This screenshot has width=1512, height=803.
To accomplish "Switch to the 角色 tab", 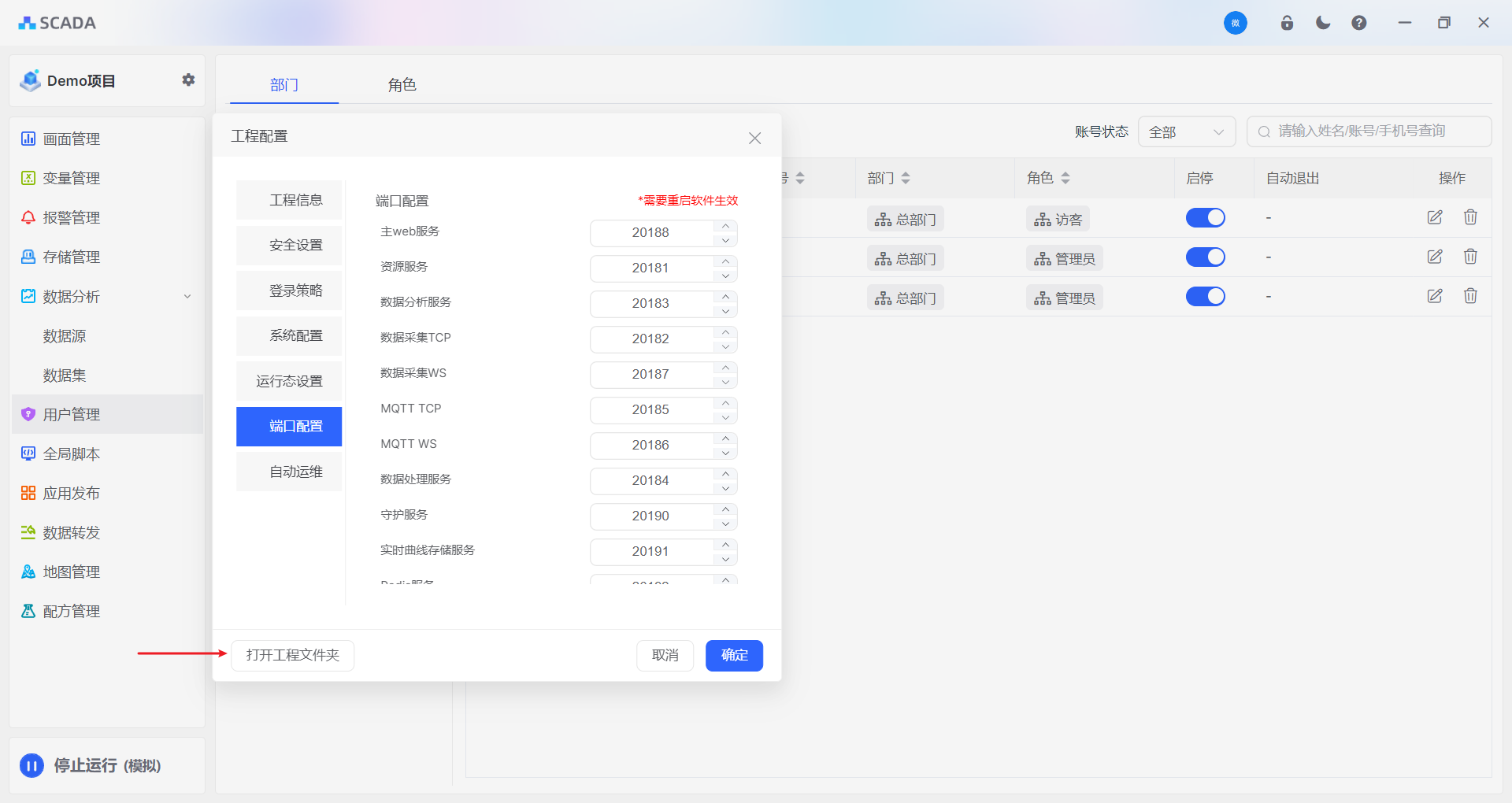I will 402,85.
